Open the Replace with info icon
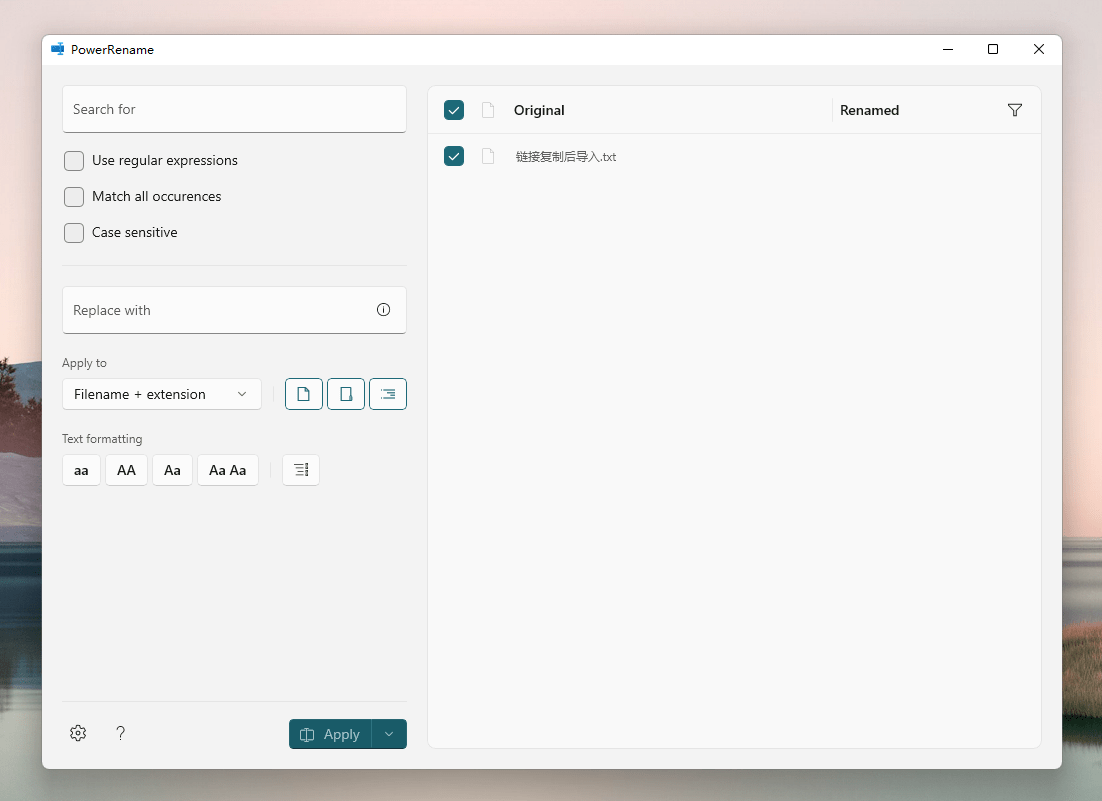 [x=383, y=310]
